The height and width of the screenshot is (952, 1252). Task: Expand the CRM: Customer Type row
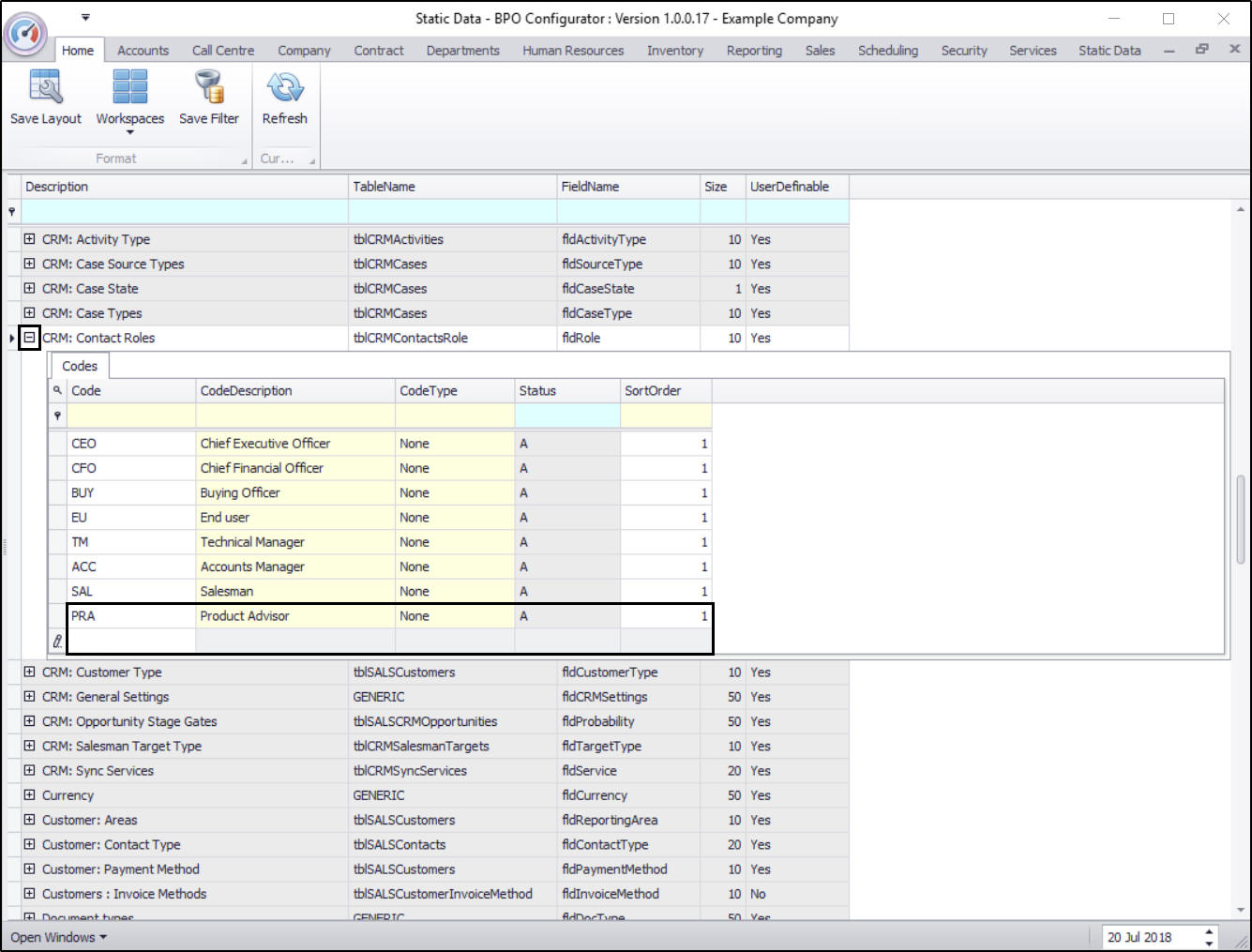(x=29, y=672)
